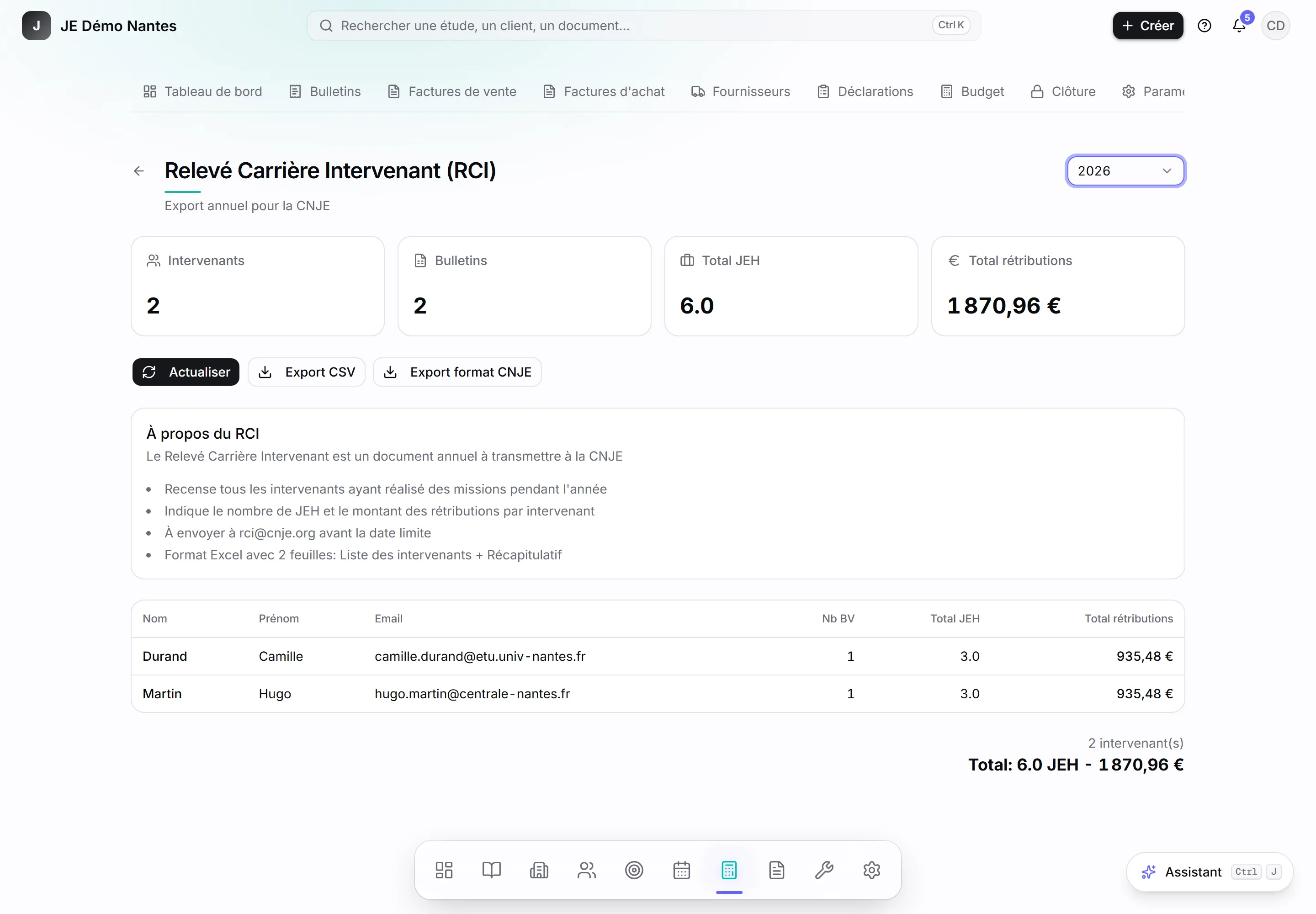Click the Total JEH briefcase icon
The height and width of the screenshot is (914, 1316).
(x=687, y=260)
